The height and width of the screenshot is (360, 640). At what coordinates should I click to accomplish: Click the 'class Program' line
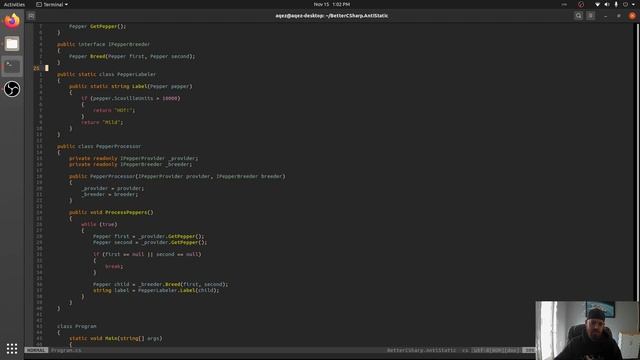click(x=77, y=326)
